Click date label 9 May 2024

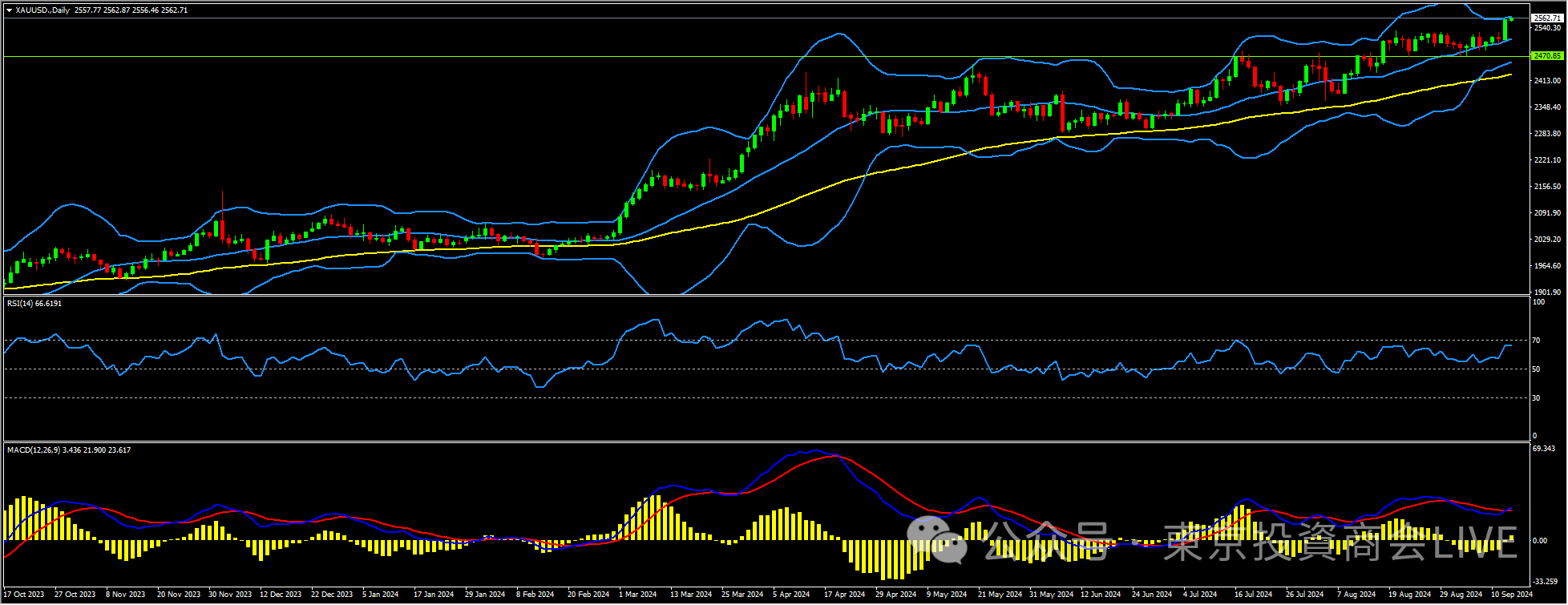[x=947, y=595]
